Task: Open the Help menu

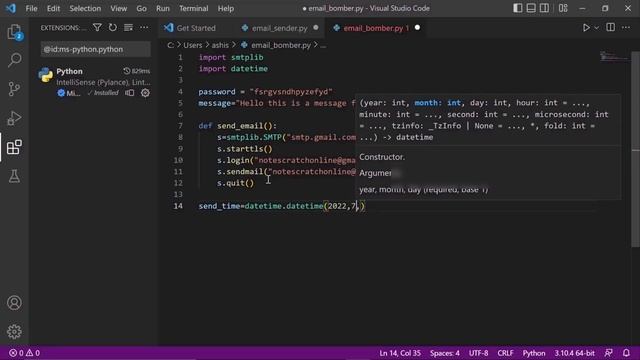Action: (226, 8)
